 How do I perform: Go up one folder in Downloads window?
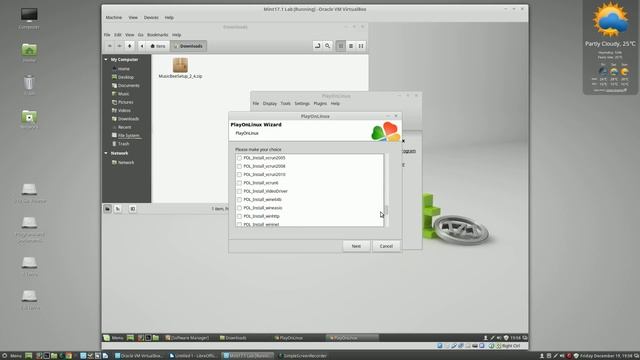(x=130, y=46)
